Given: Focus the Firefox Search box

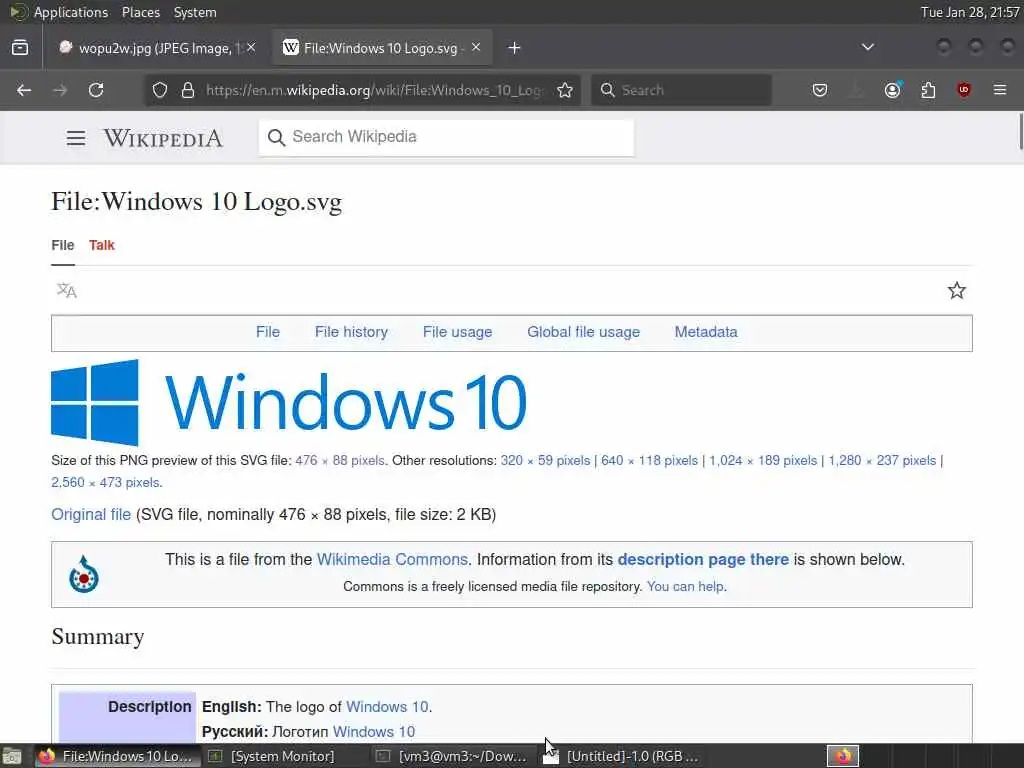Looking at the screenshot, I should pyautogui.click(x=681, y=90).
